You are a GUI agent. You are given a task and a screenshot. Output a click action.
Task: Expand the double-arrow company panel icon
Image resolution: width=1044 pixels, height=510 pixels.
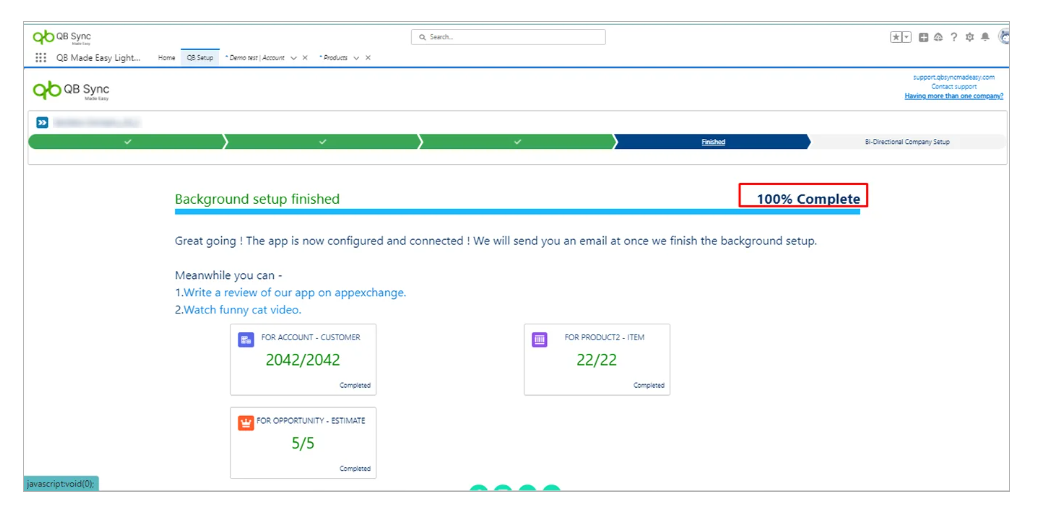click(42, 122)
